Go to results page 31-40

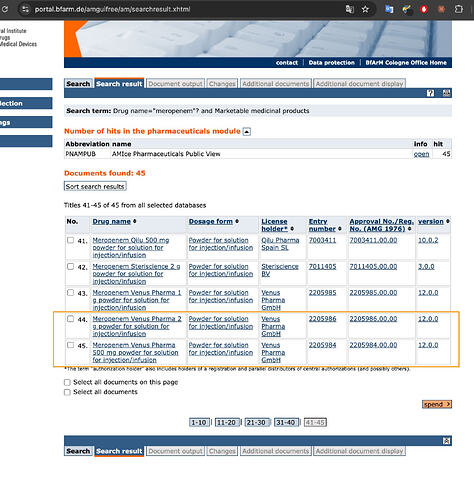click(x=286, y=422)
